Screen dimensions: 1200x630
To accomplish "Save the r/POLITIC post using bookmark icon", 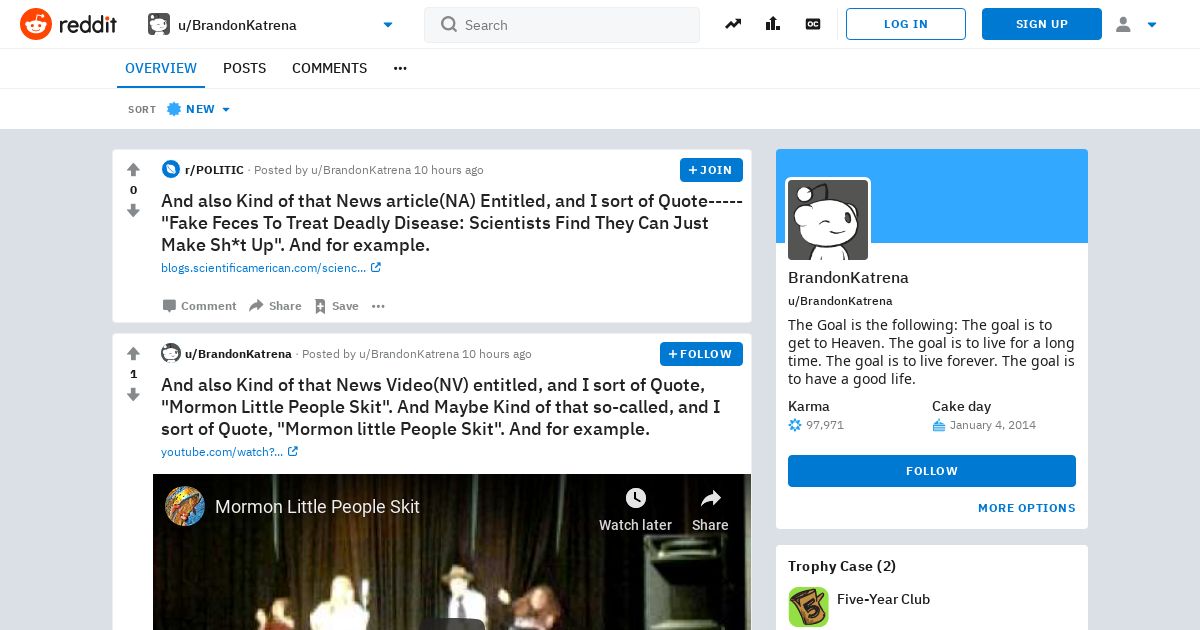I will 336,306.
